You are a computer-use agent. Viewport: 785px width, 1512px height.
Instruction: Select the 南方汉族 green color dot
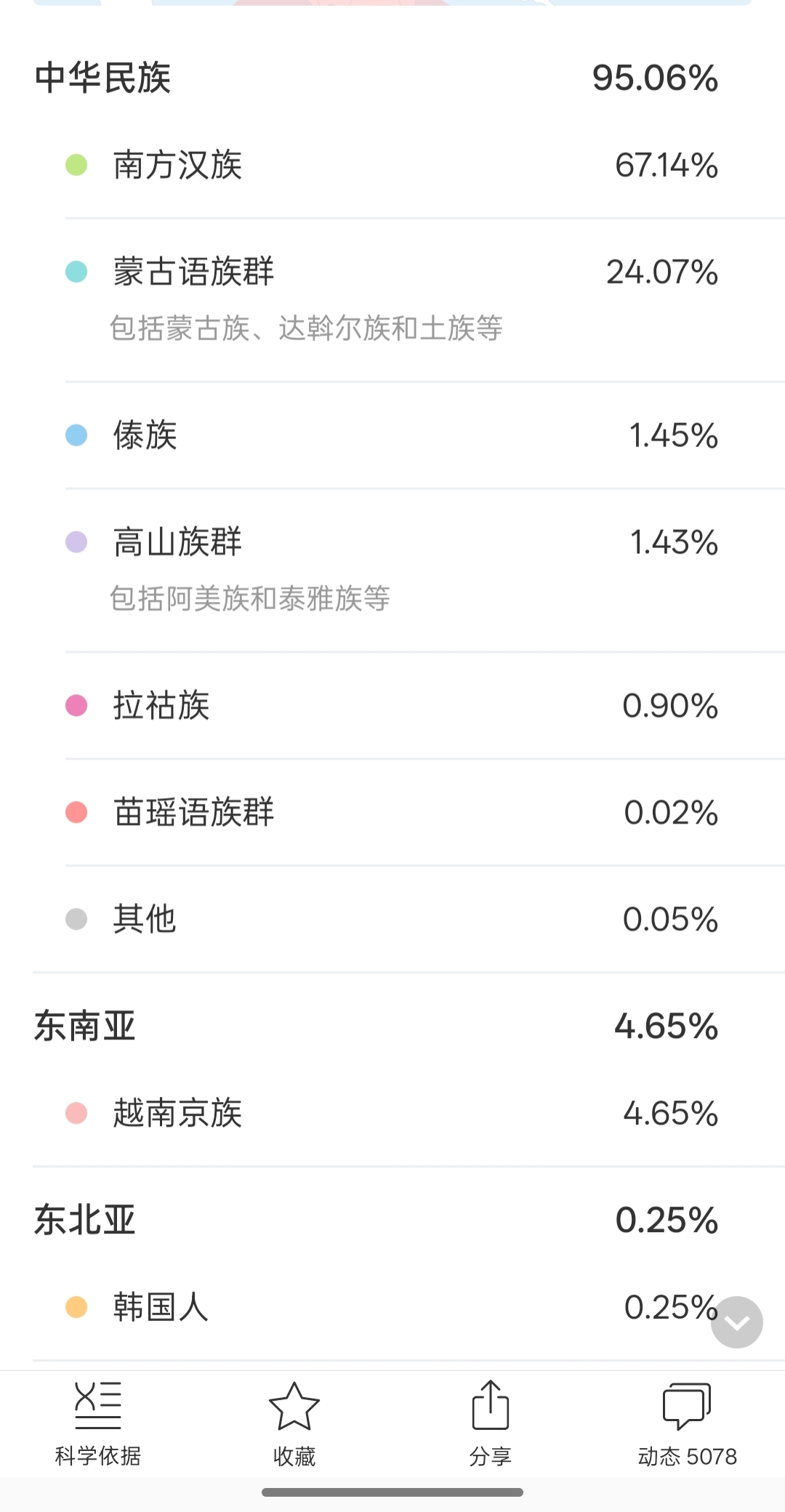[x=76, y=165]
